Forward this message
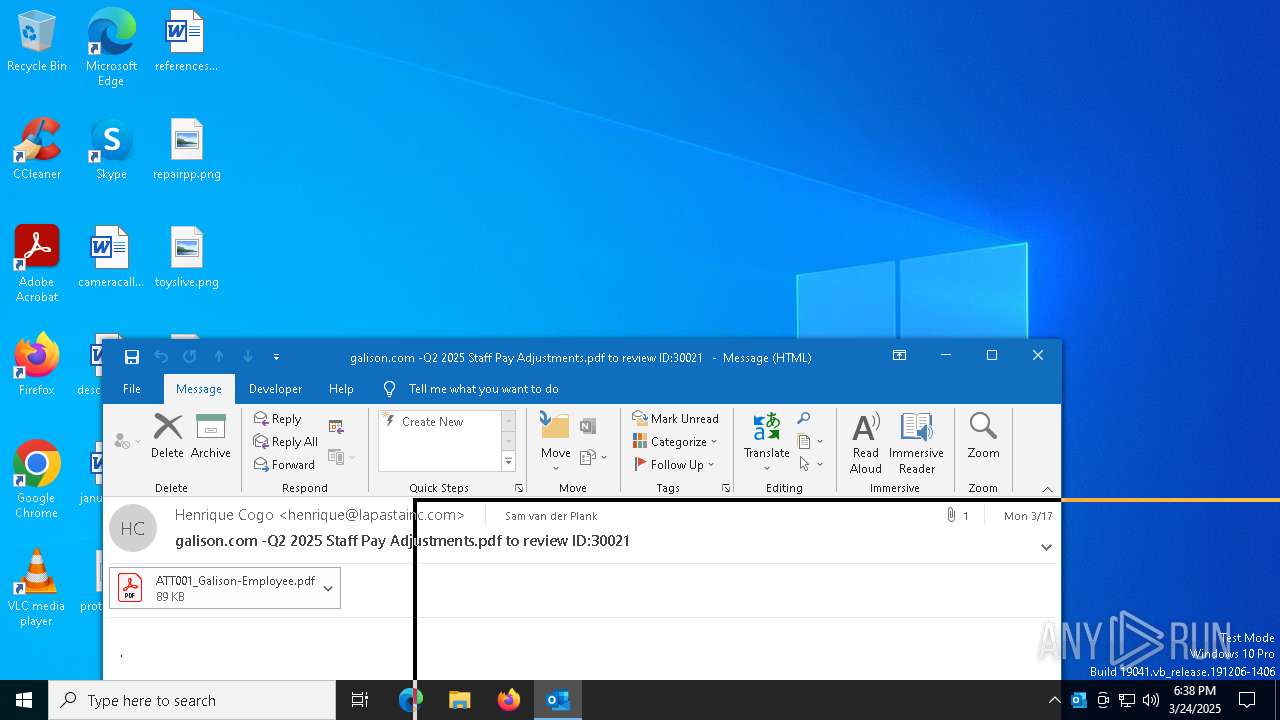Screen dimensions: 1280x720 click(284, 465)
